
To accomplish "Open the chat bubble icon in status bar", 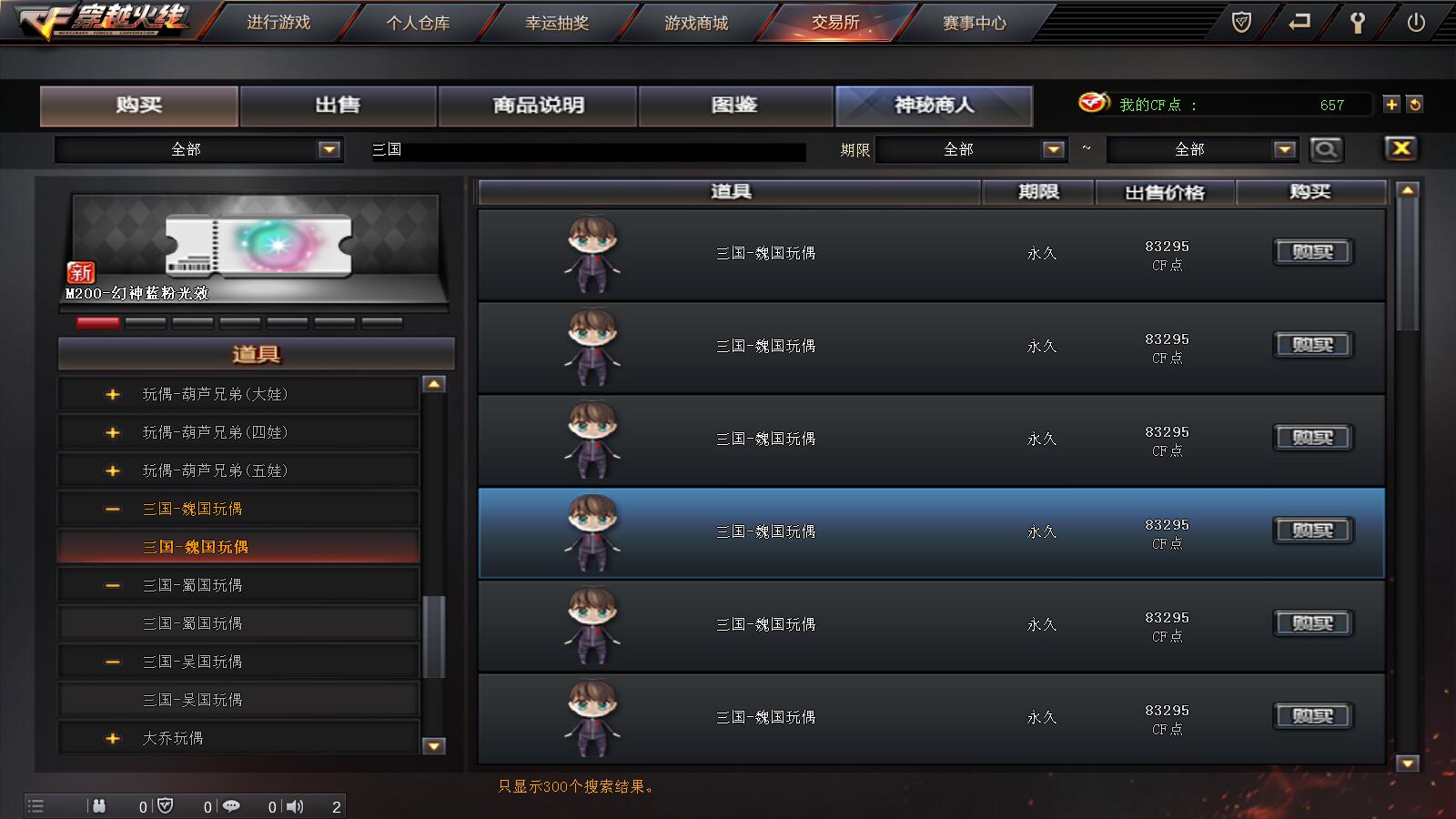I will (231, 806).
